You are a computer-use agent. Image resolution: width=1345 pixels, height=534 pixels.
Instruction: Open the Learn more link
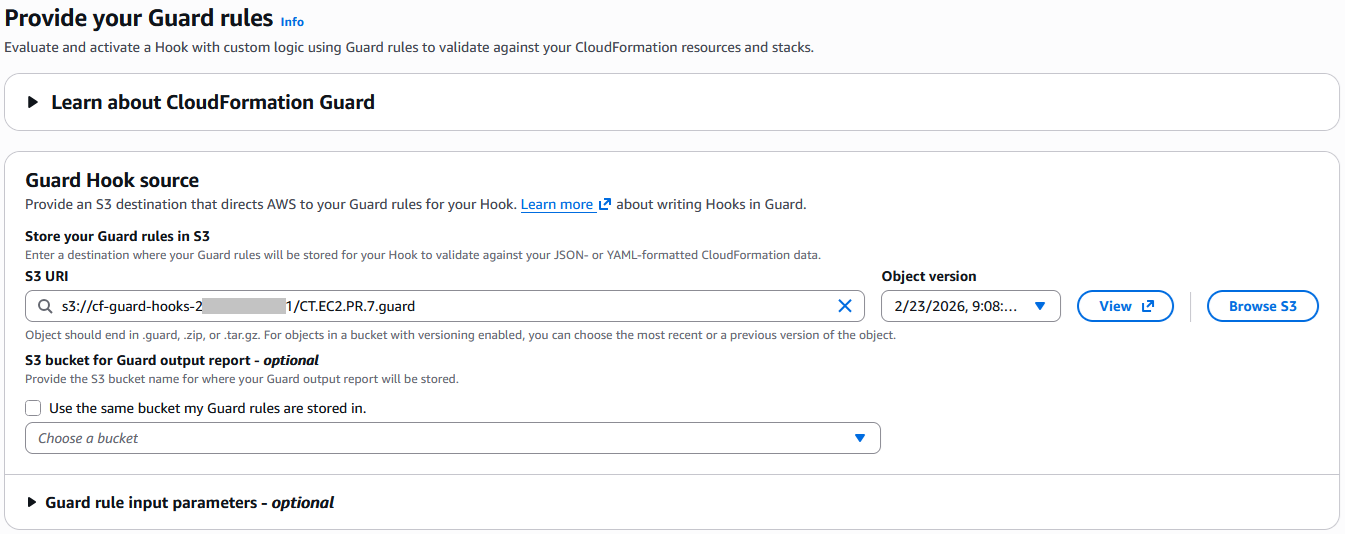tap(556, 204)
